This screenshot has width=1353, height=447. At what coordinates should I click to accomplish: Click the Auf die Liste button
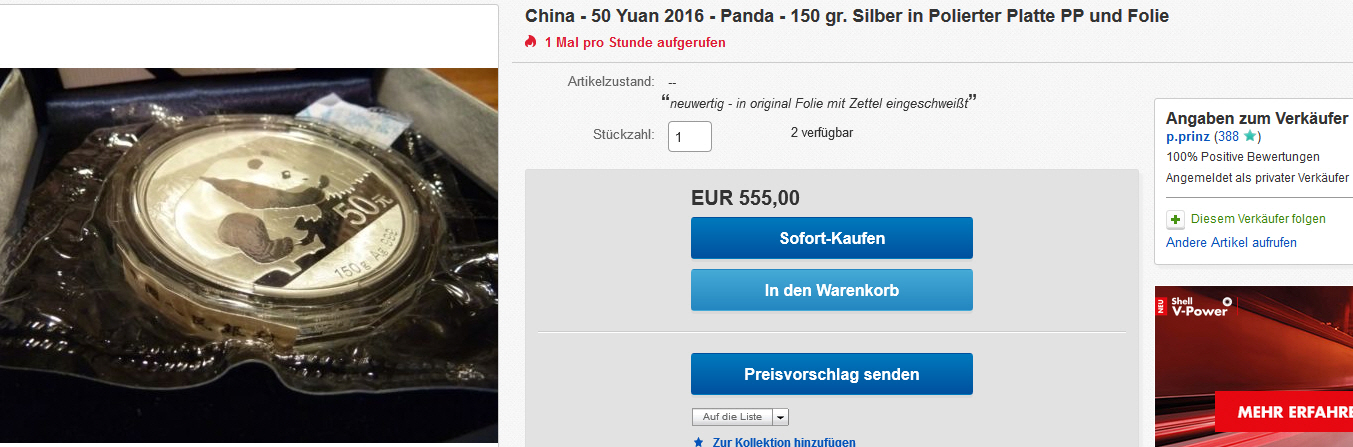[x=731, y=417]
